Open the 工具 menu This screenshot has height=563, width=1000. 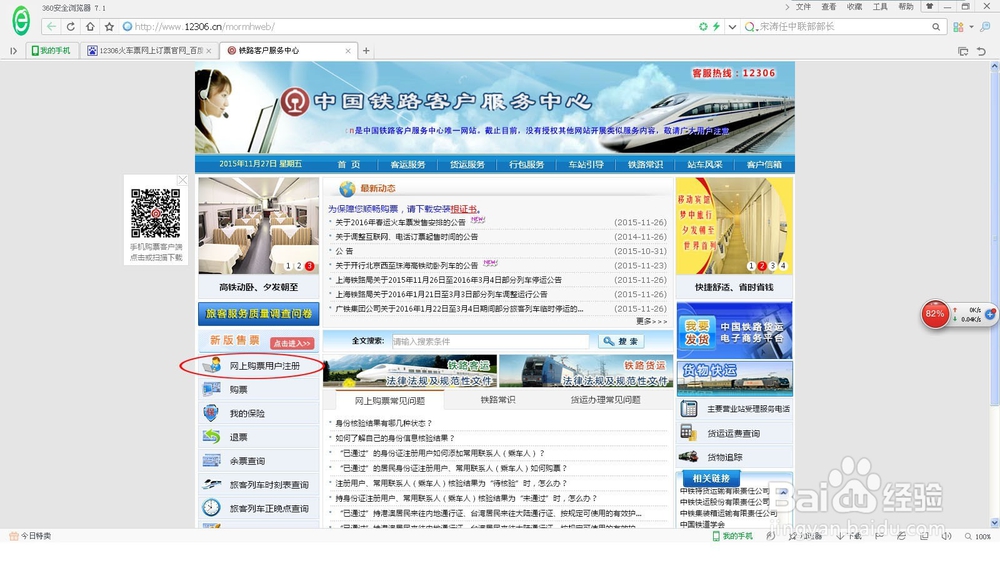[x=880, y=6]
